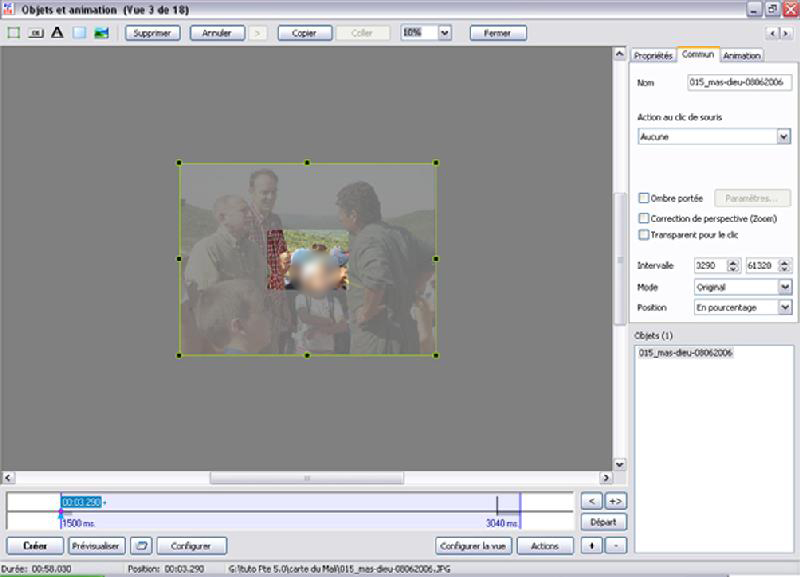Click the Annuler button
The width and height of the screenshot is (800, 577).
pyautogui.click(x=217, y=33)
